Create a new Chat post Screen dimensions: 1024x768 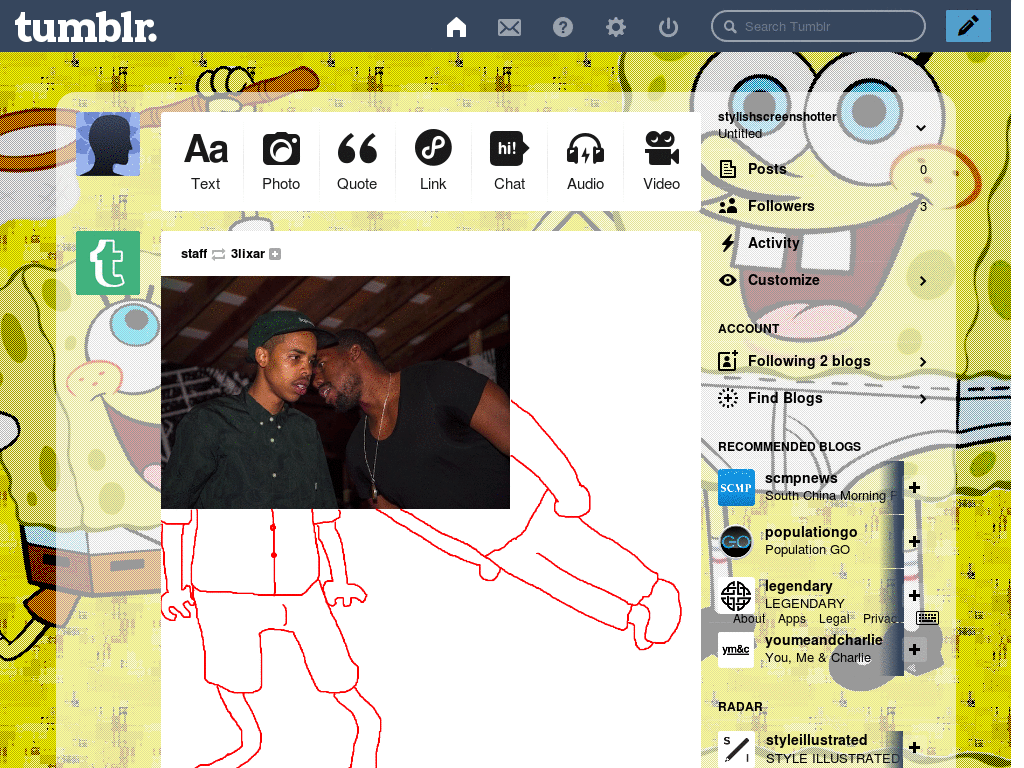509,161
